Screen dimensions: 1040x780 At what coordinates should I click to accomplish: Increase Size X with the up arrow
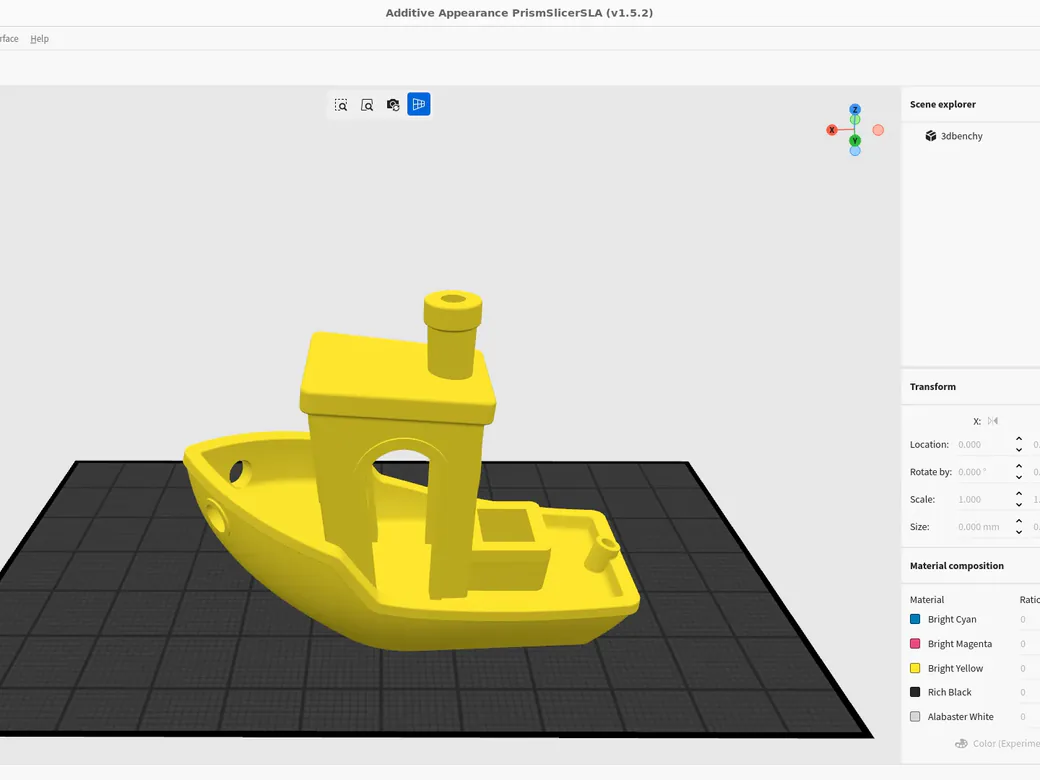coord(1019,521)
